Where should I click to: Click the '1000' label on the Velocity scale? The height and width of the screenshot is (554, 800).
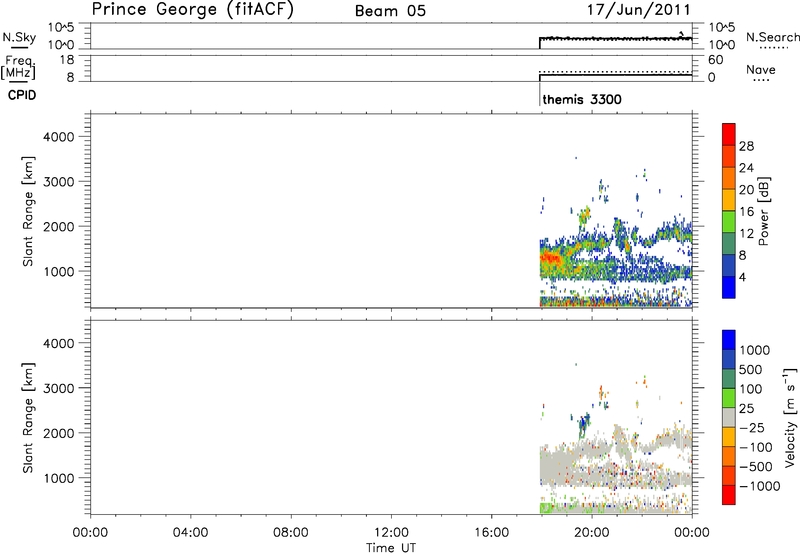coord(754,350)
